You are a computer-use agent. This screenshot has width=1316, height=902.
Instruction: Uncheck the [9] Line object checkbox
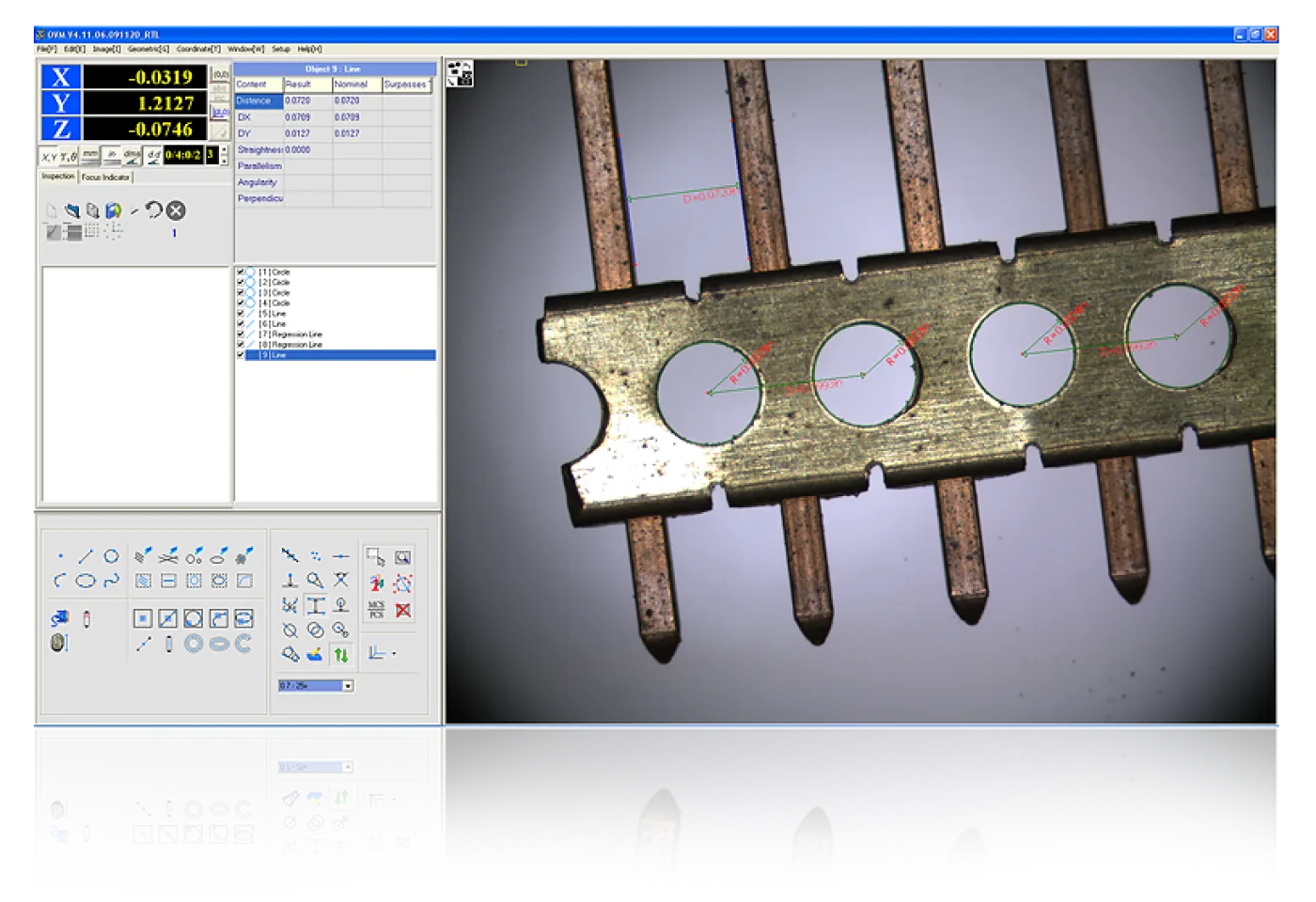(241, 355)
